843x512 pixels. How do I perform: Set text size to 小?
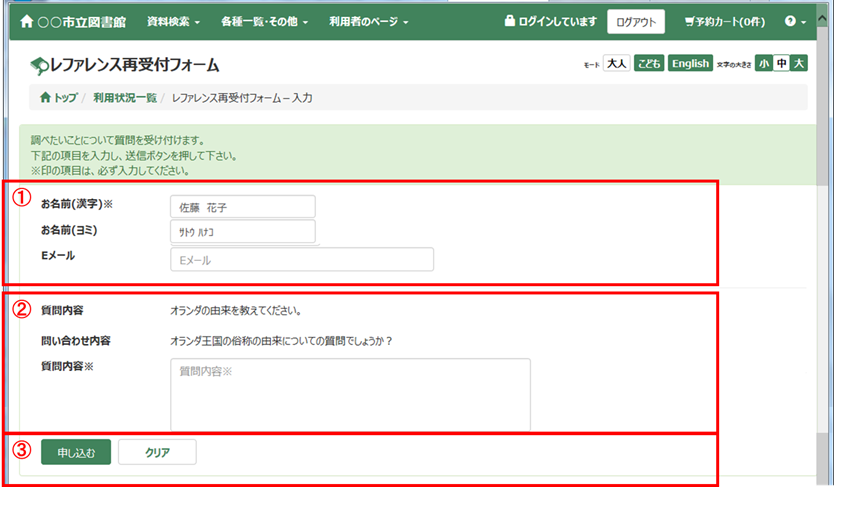point(764,64)
